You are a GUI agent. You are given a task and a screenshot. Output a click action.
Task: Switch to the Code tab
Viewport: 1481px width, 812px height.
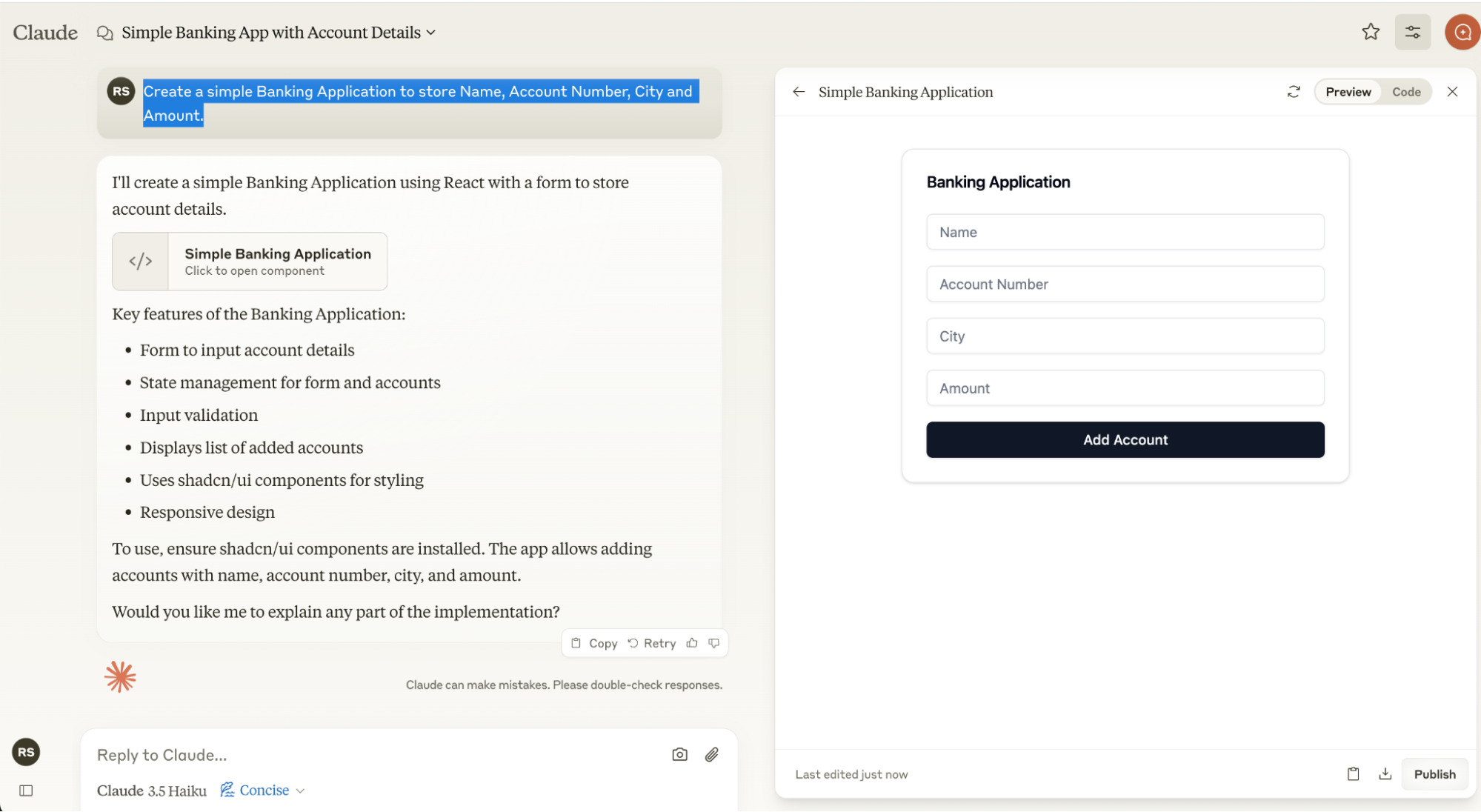pyautogui.click(x=1405, y=92)
